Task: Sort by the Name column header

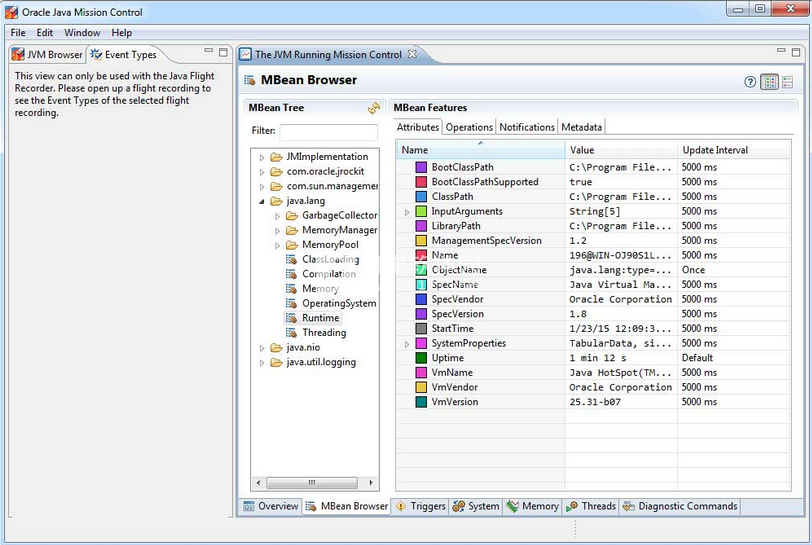Action: 482,150
